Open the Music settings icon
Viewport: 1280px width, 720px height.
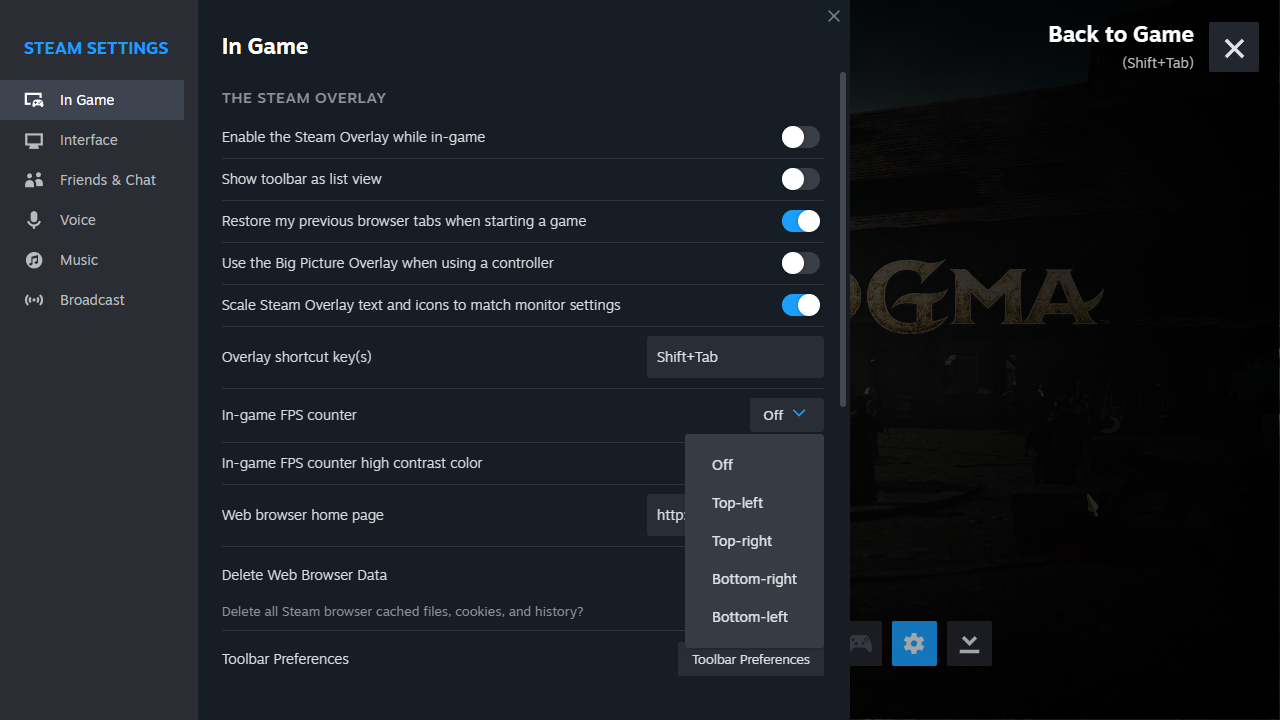[x=34, y=260]
